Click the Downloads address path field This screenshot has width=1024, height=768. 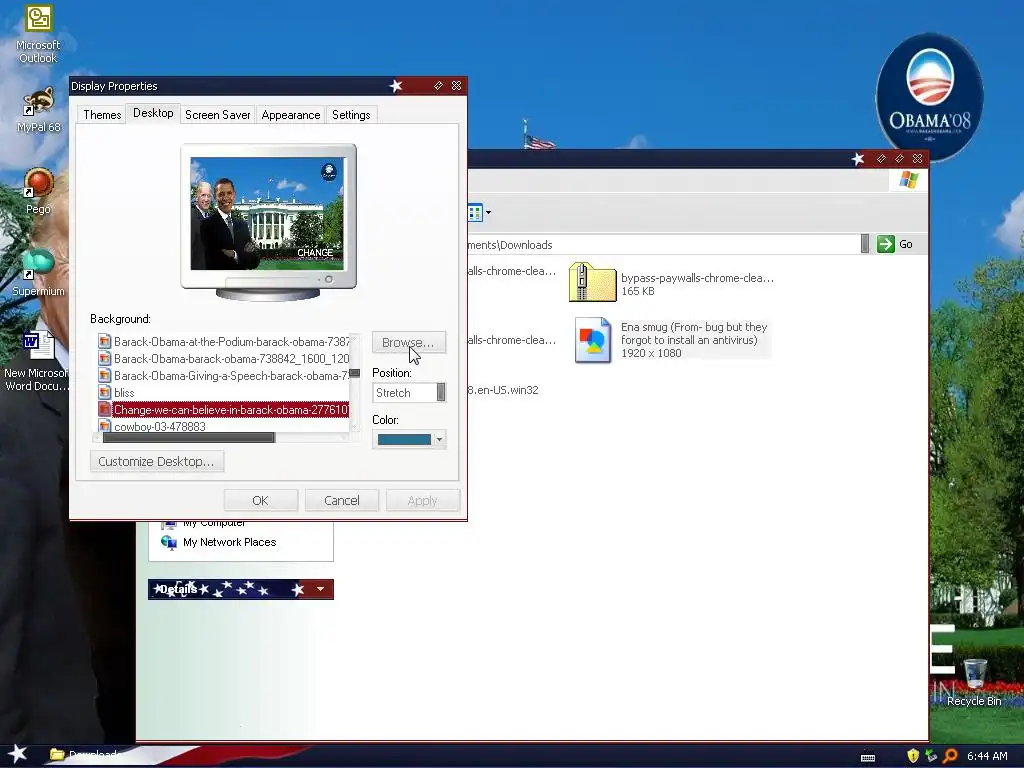[664, 244]
